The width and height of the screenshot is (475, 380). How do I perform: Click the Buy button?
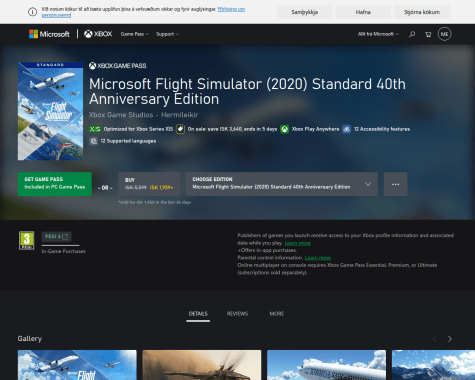pos(149,184)
